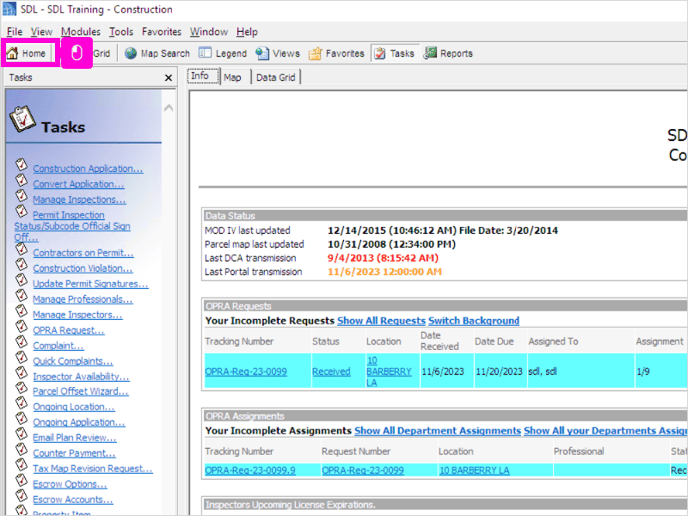688x516 pixels.
Task: Click the clipboard icon beside Counter Payment
Action: point(22,449)
